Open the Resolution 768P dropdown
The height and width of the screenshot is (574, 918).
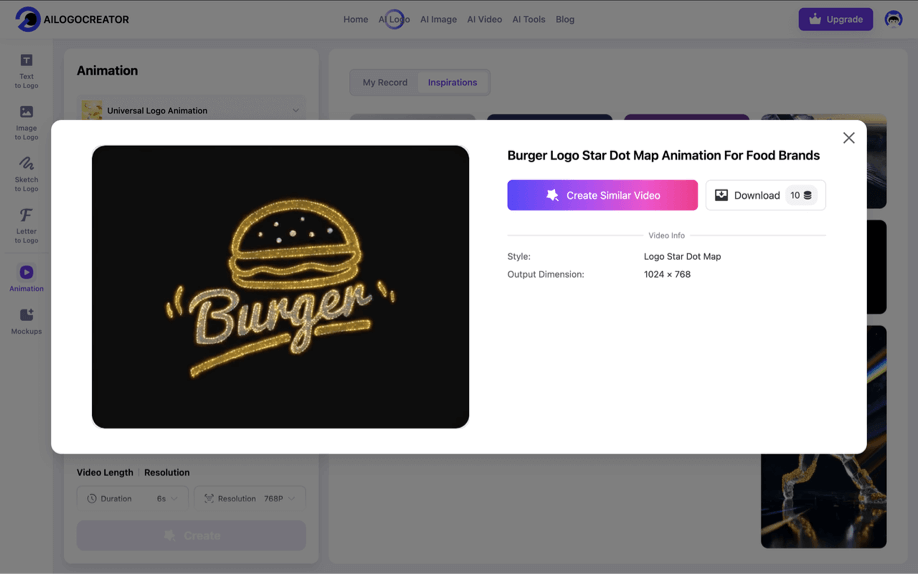250,498
